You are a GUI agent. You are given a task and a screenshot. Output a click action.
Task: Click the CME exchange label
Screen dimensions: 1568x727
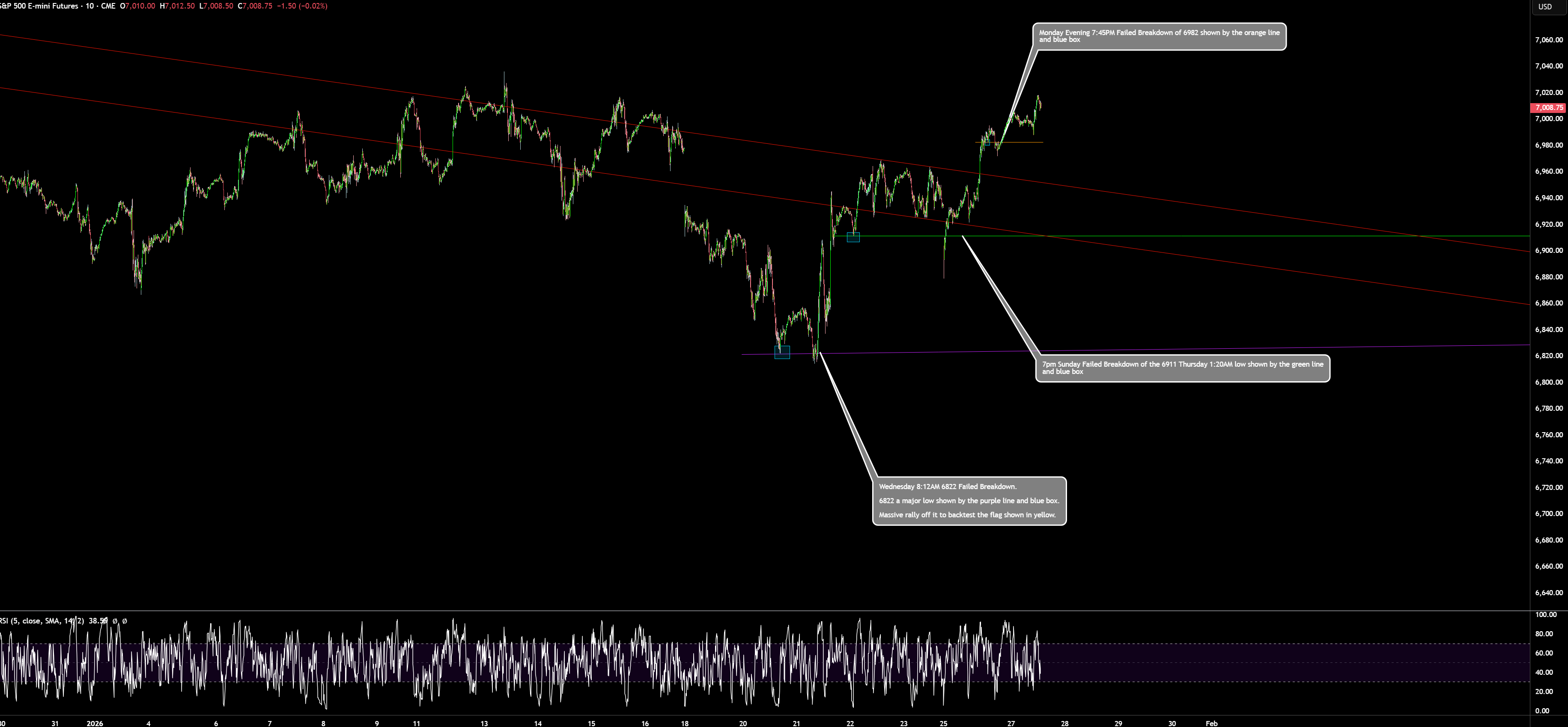[110, 6]
